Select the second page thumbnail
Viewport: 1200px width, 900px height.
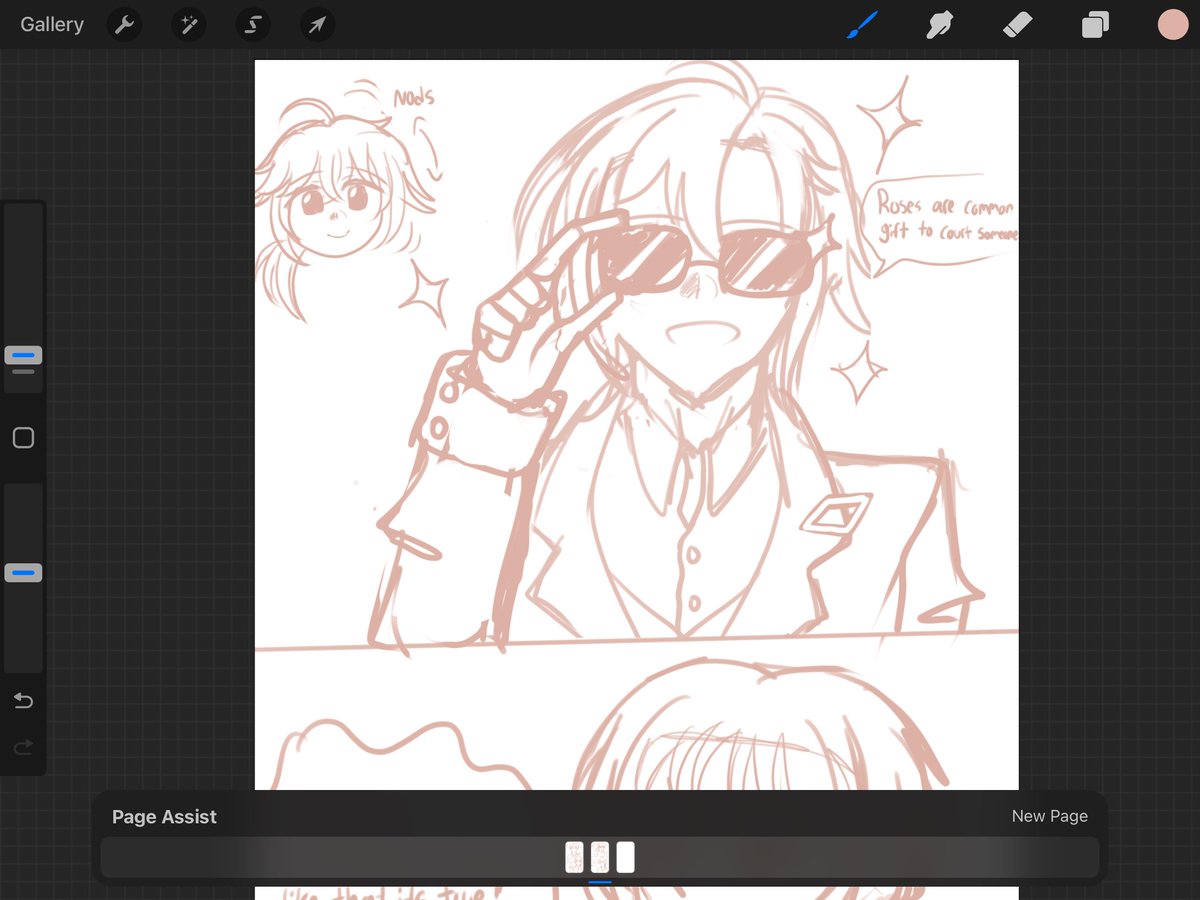click(600, 857)
